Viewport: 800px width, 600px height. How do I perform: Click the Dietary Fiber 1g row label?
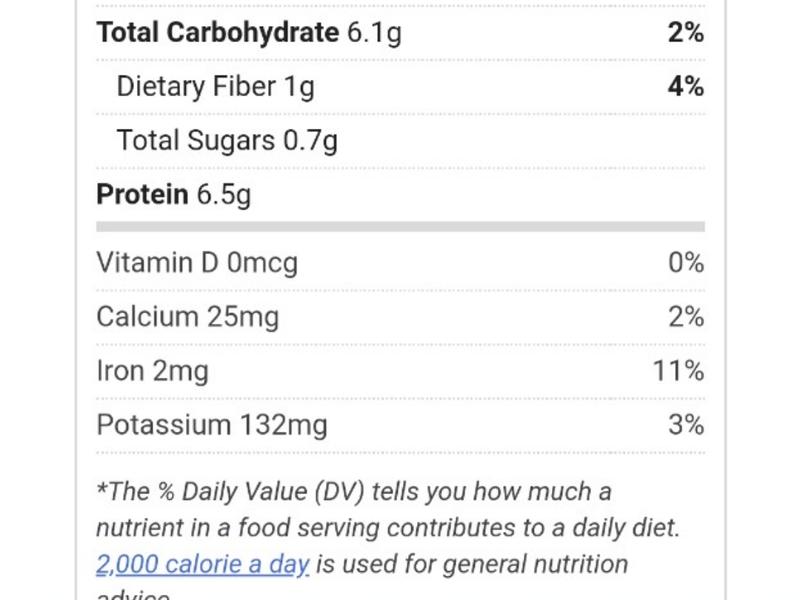(215, 87)
